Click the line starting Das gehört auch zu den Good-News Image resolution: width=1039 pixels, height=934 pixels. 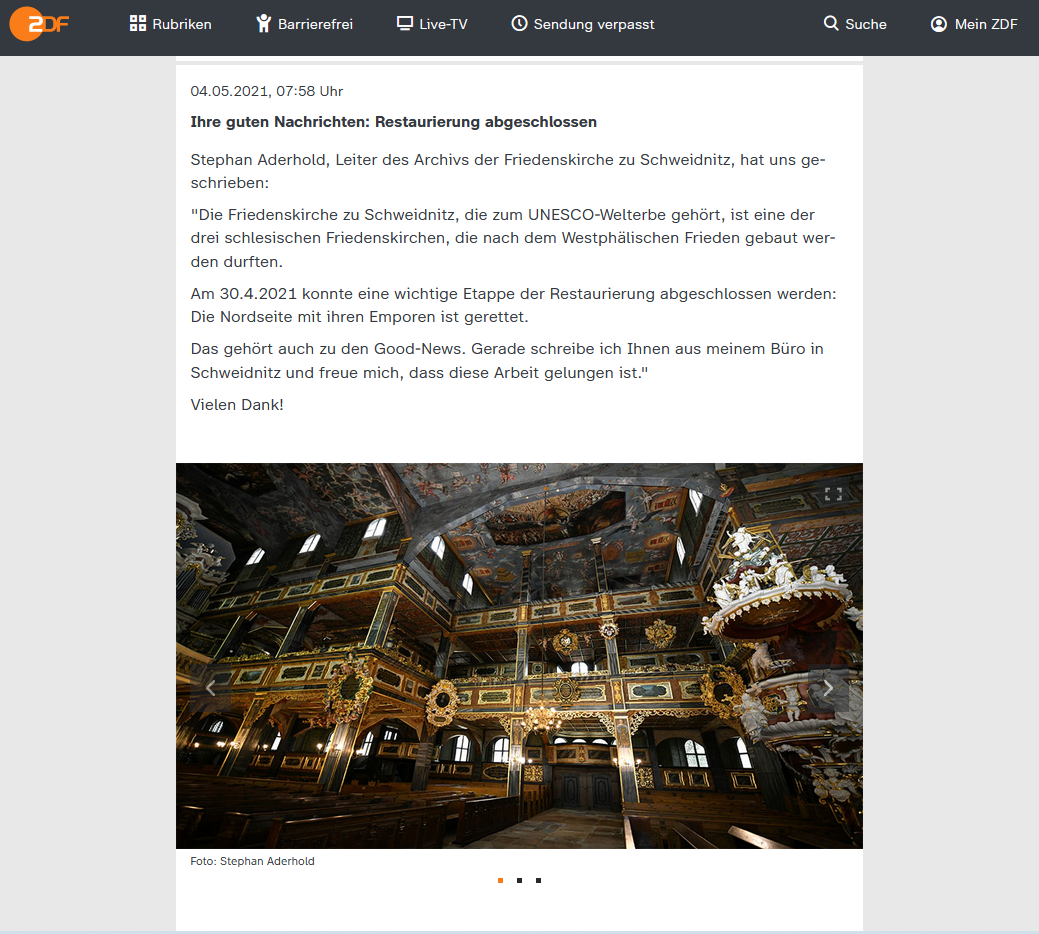[507, 349]
